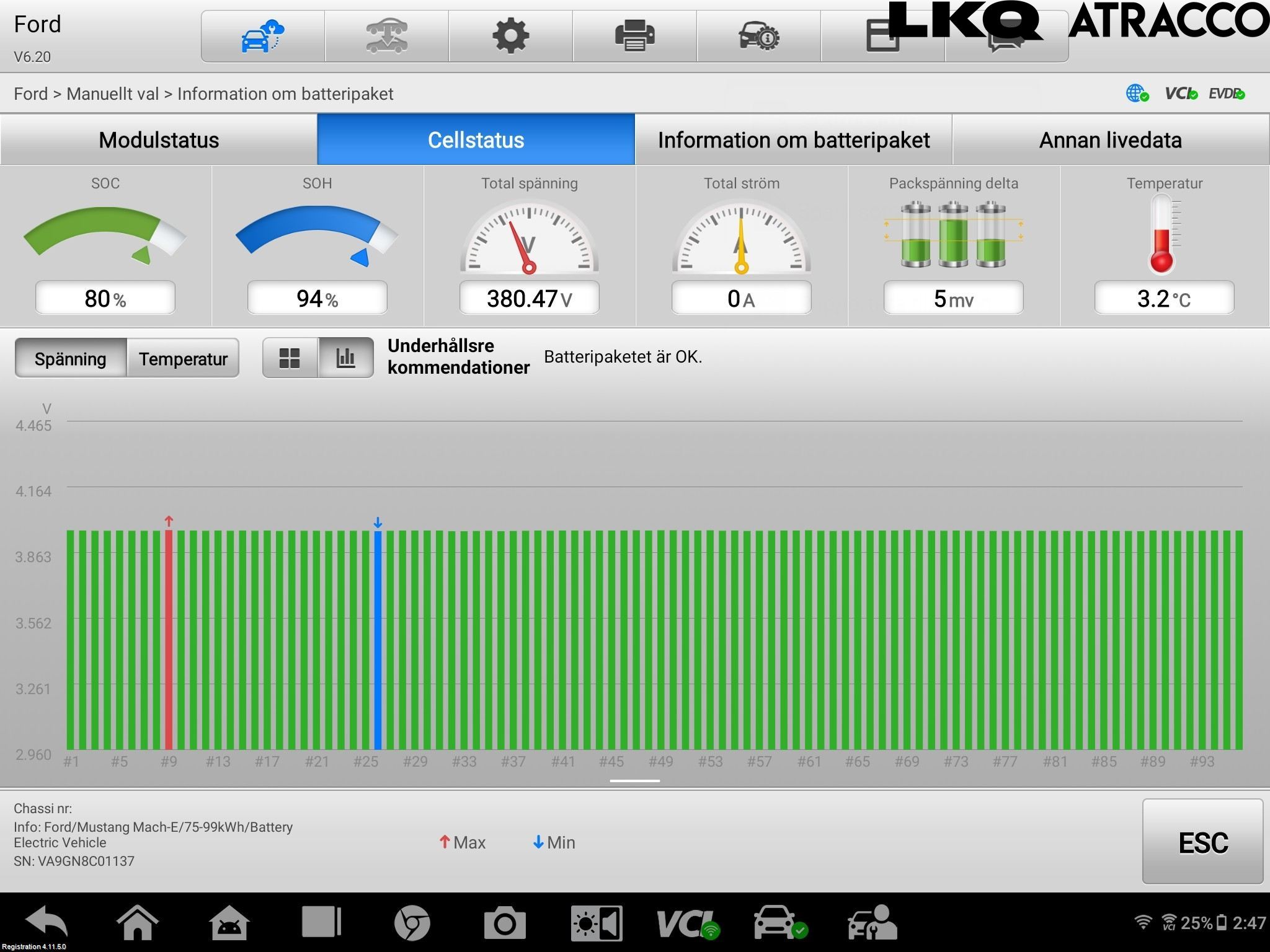
Task: Click the printer icon
Action: 634,36
